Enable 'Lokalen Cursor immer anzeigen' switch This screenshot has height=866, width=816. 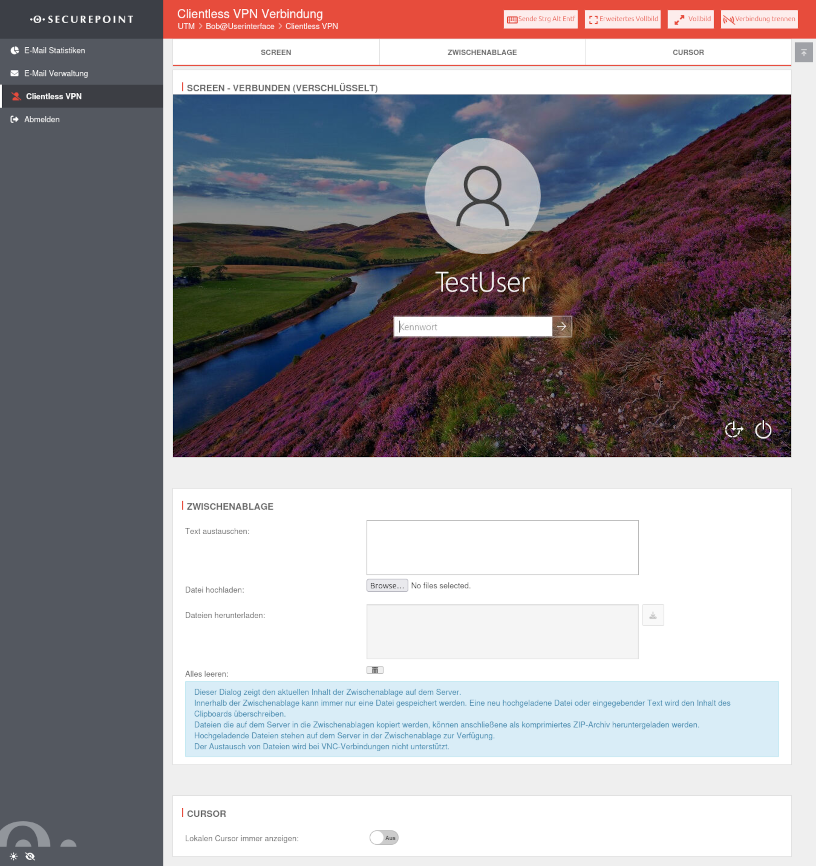coord(384,837)
